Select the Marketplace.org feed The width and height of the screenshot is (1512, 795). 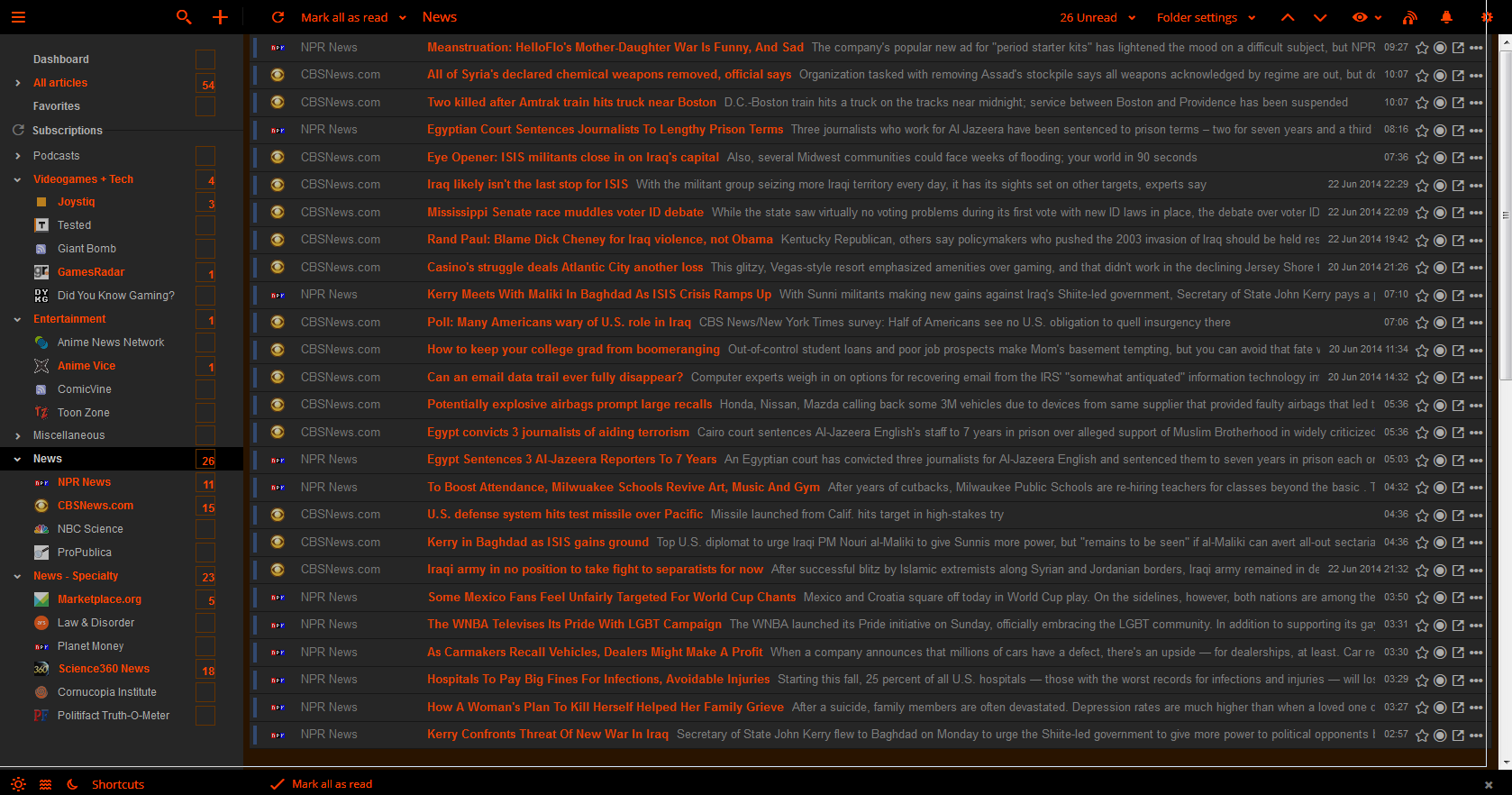coord(99,599)
